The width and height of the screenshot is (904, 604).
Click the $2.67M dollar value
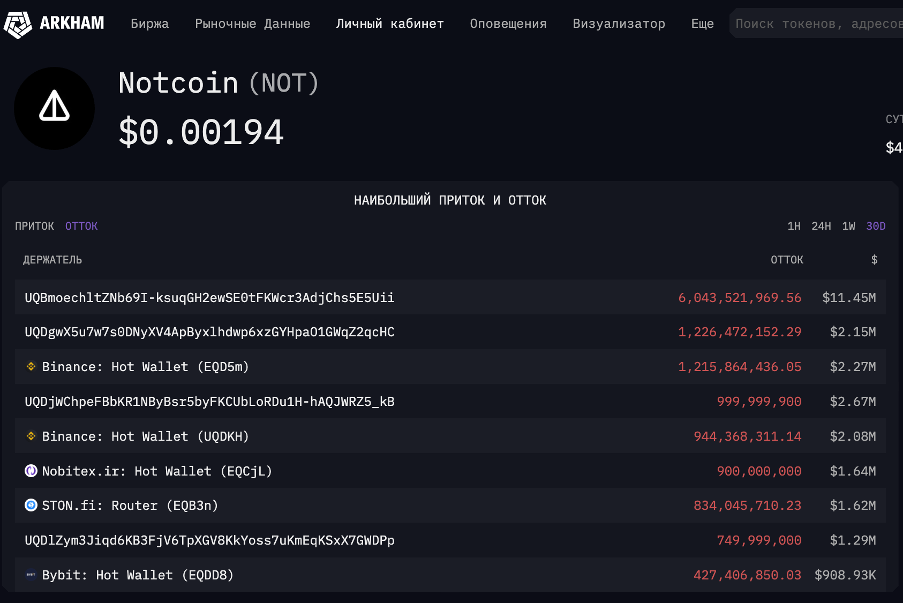click(x=853, y=402)
